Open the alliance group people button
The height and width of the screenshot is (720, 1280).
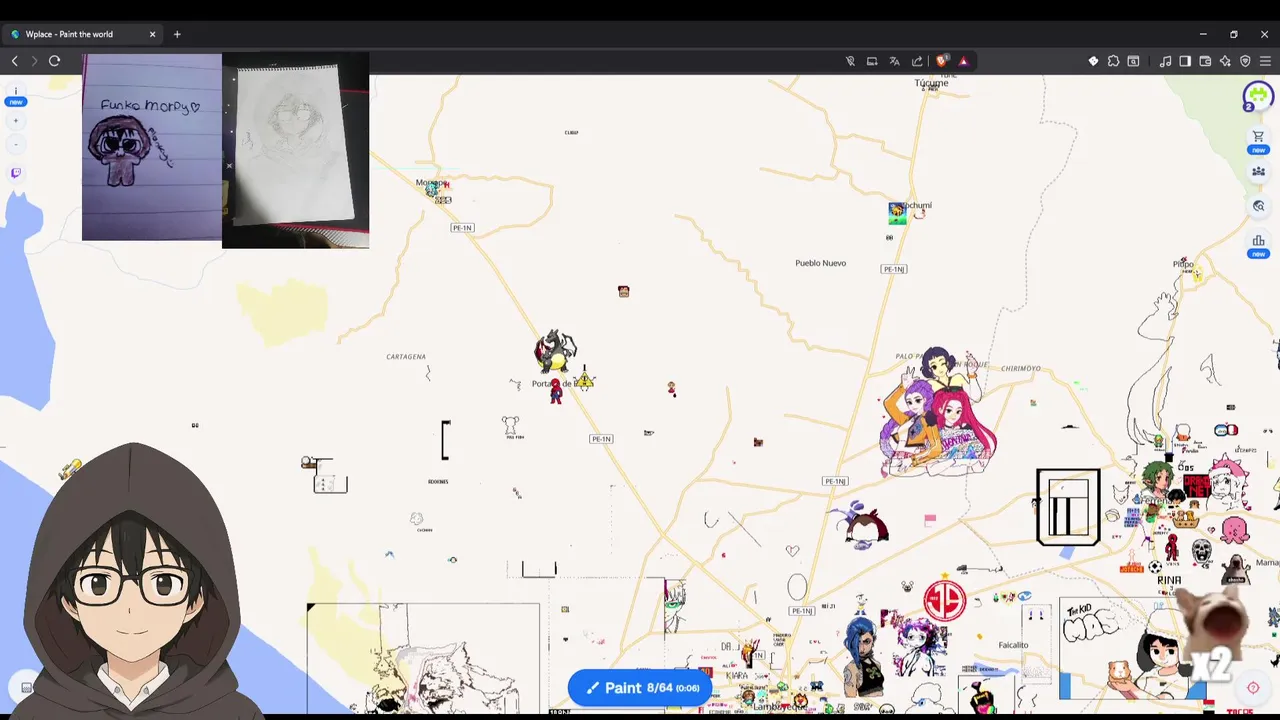pyautogui.click(x=1258, y=172)
